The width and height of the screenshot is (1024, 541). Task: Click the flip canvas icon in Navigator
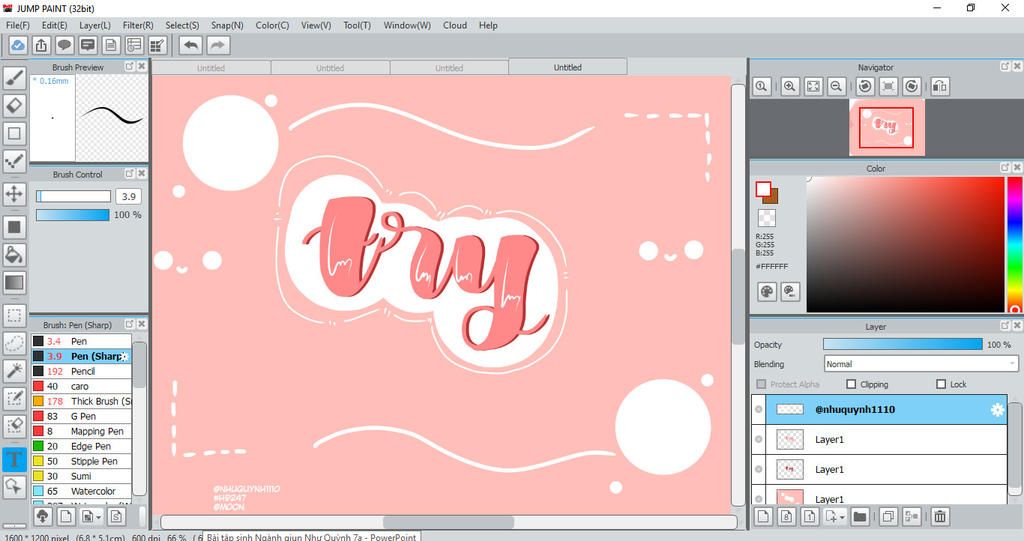[940, 86]
